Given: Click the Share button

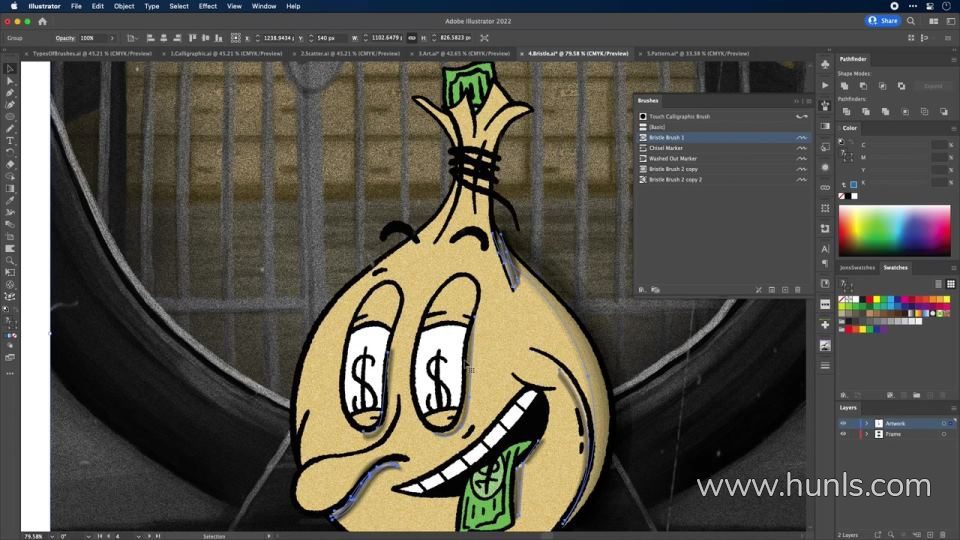Looking at the screenshot, I should (x=883, y=21).
